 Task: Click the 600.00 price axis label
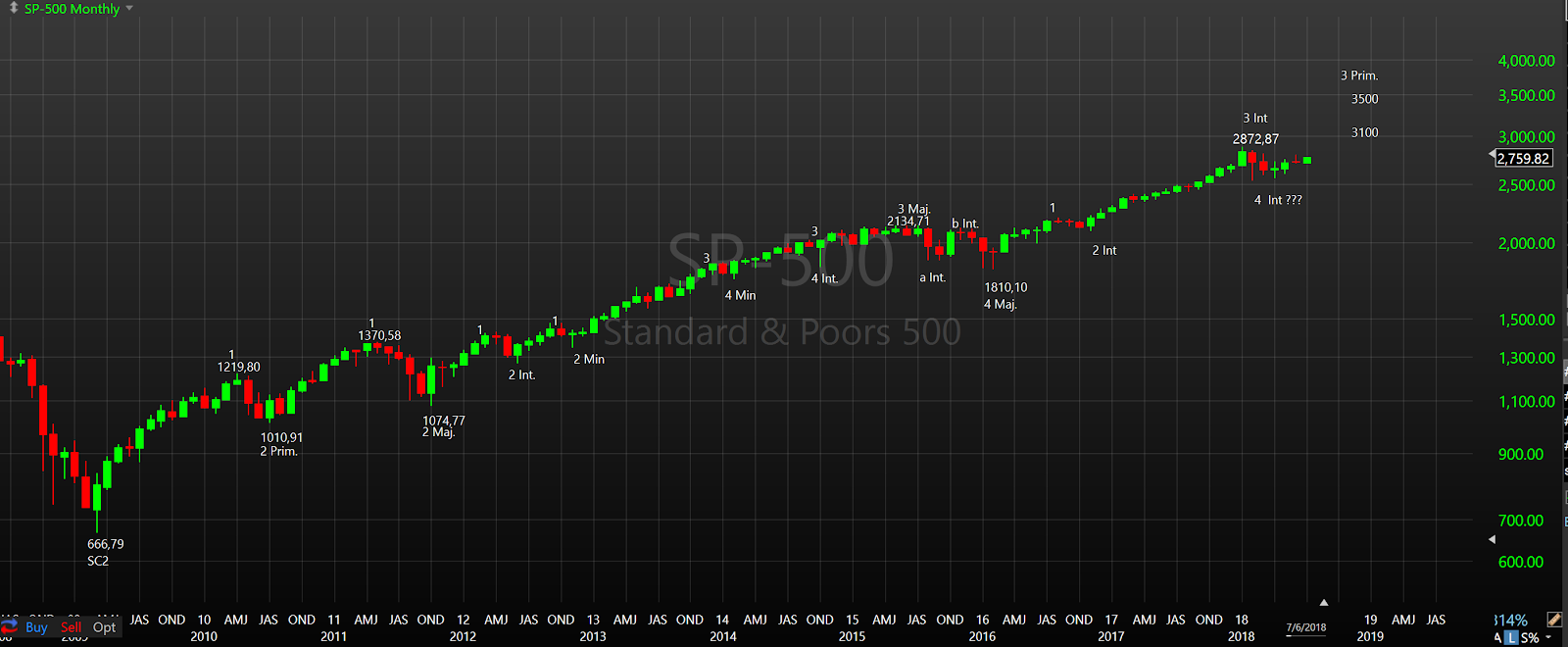point(1520,562)
